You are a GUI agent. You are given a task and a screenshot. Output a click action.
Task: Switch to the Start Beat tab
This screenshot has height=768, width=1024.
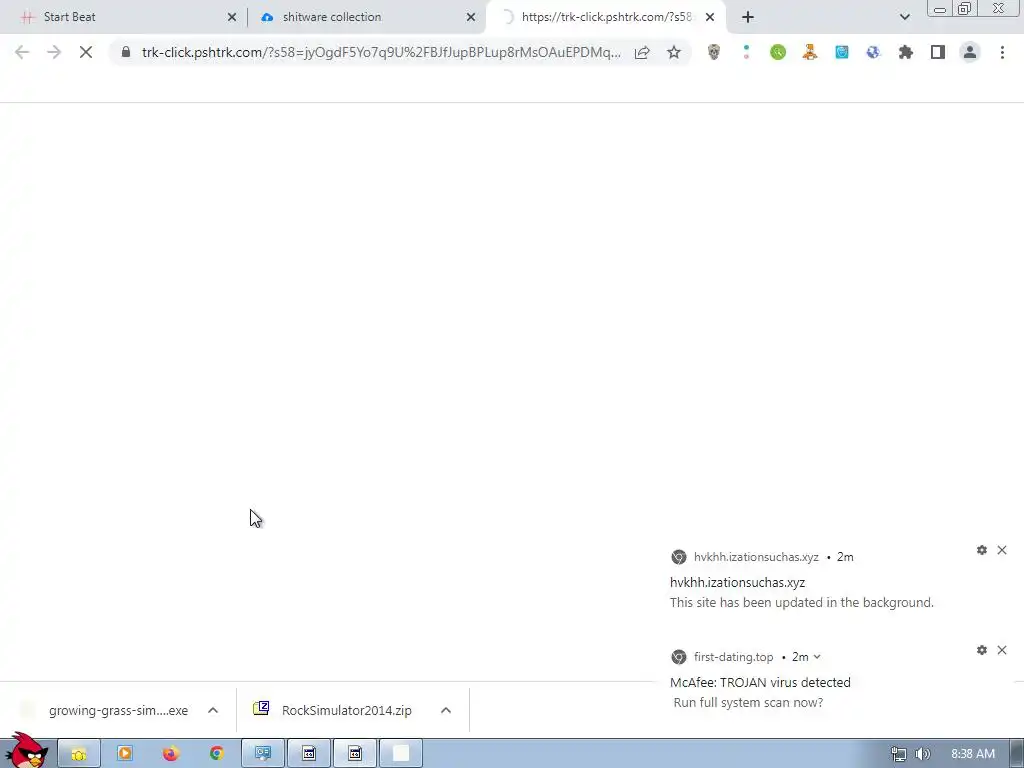pos(124,17)
